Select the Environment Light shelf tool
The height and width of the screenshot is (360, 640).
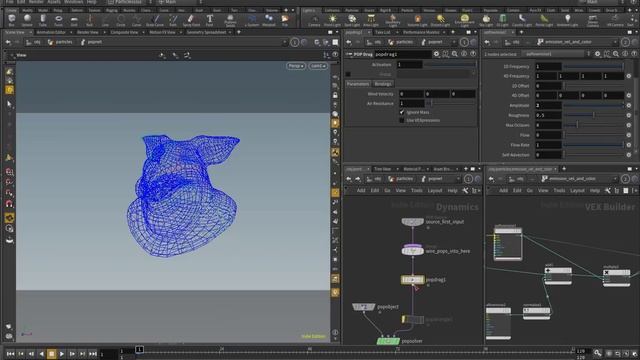coord(464,20)
